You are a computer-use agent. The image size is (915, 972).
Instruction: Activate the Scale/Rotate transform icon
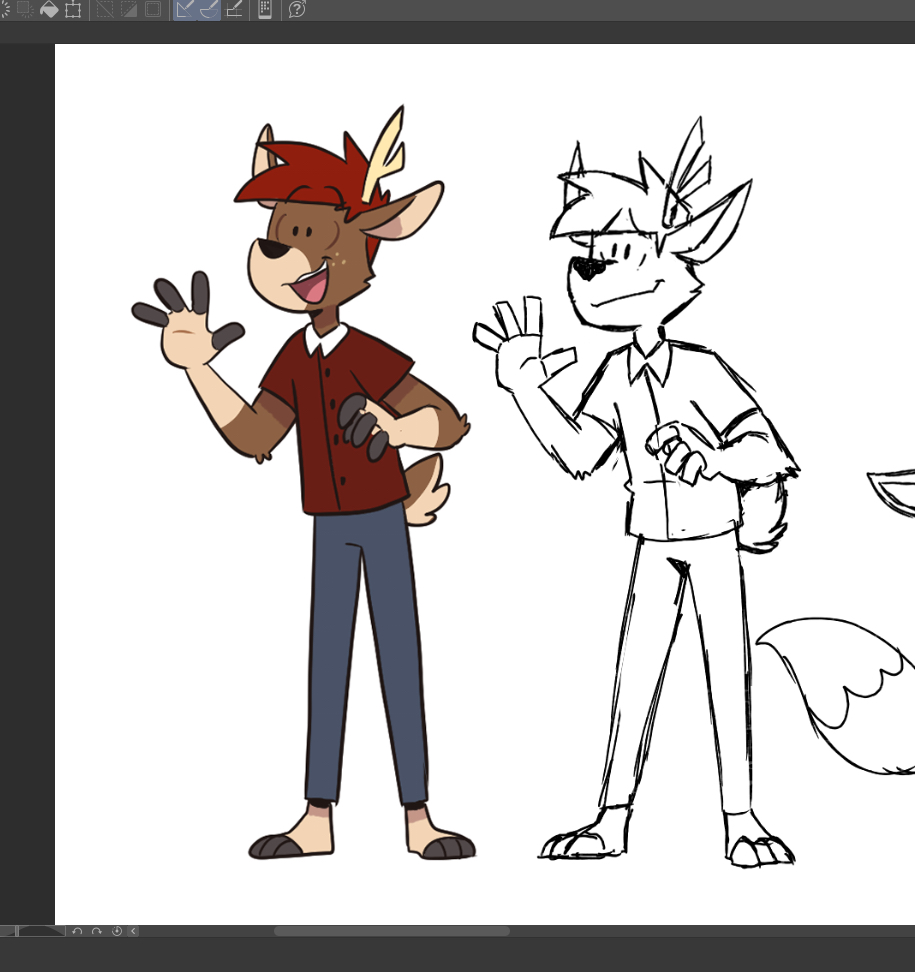[73, 9]
